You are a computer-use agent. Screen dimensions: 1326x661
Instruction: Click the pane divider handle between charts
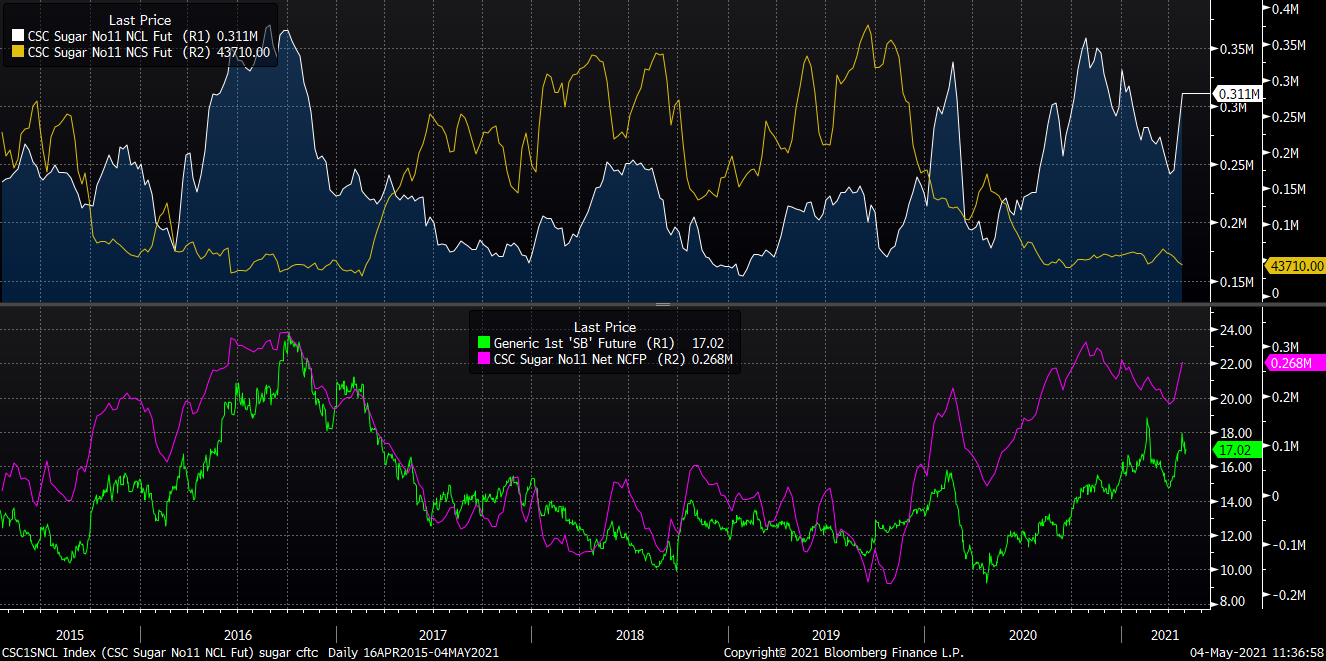[661, 304]
